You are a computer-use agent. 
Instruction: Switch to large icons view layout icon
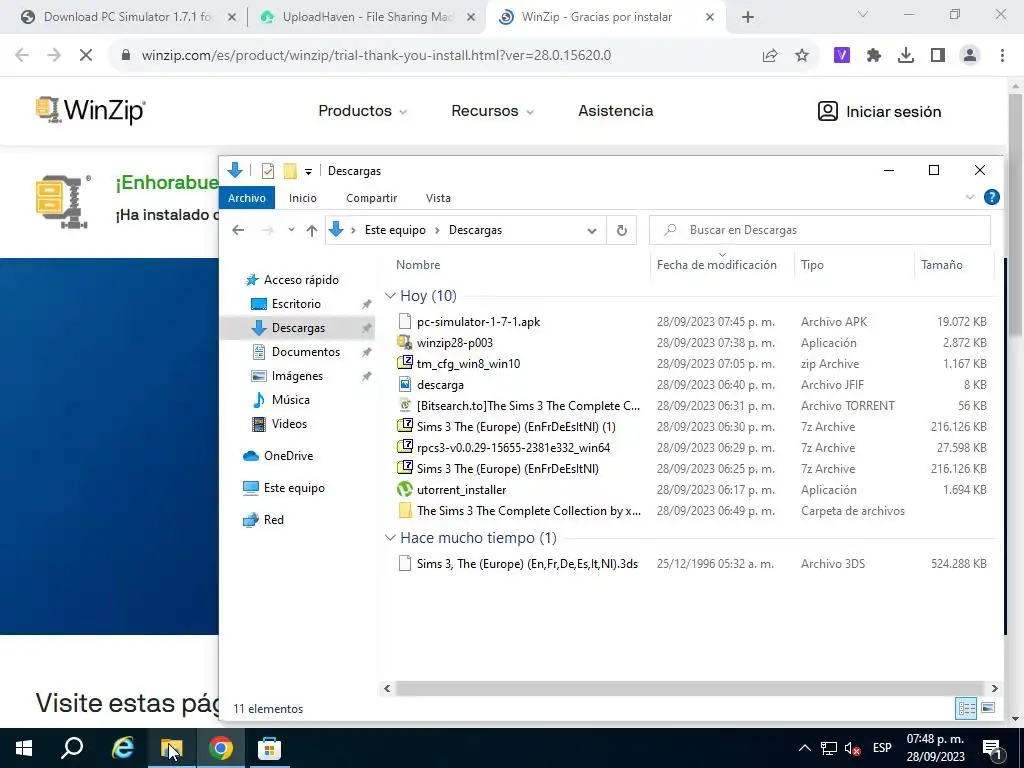click(988, 708)
